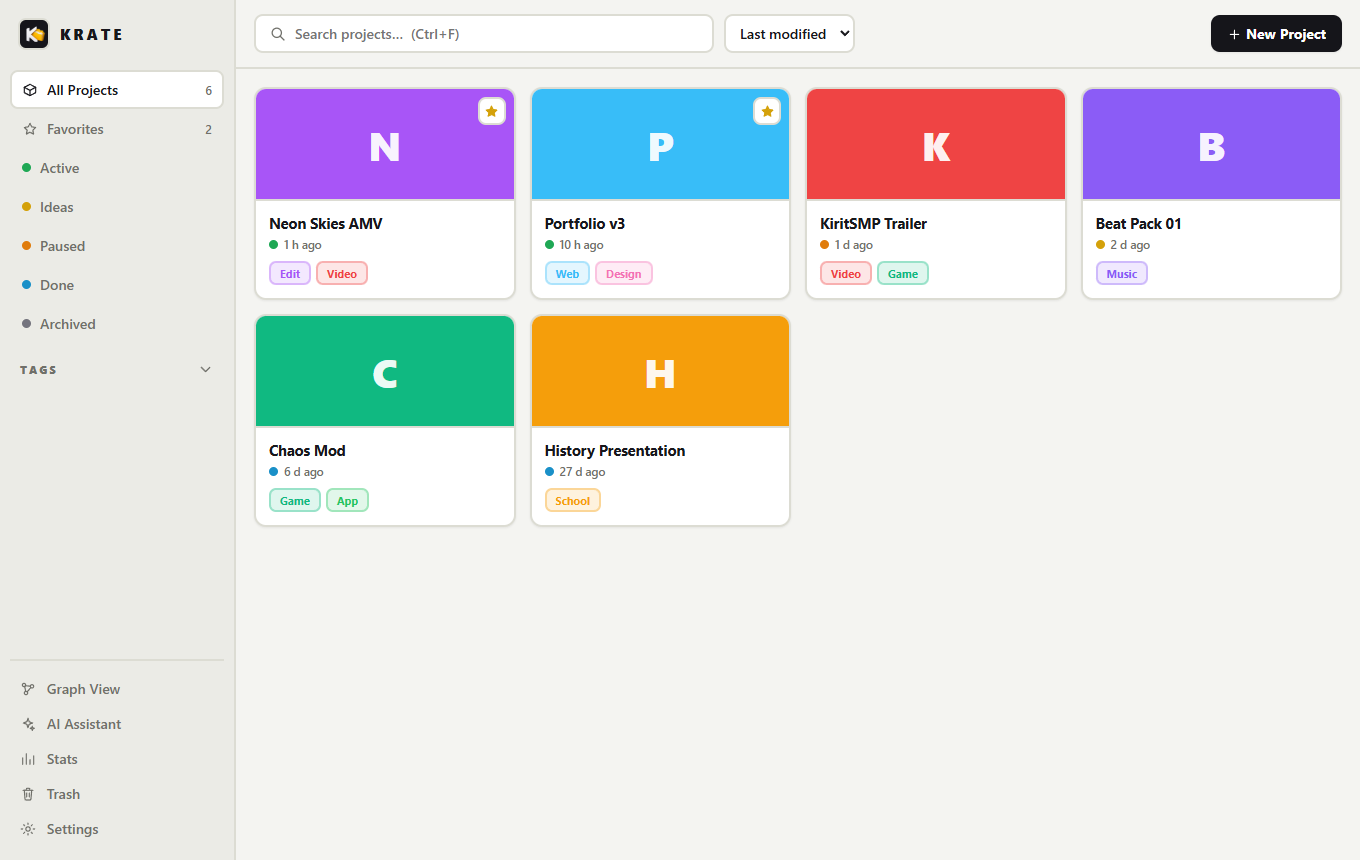Select the Web tag on Portfolio v3
Image resolution: width=1360 pixels, height=860 pixels.
pyautogui.click(x=567, y=273)
